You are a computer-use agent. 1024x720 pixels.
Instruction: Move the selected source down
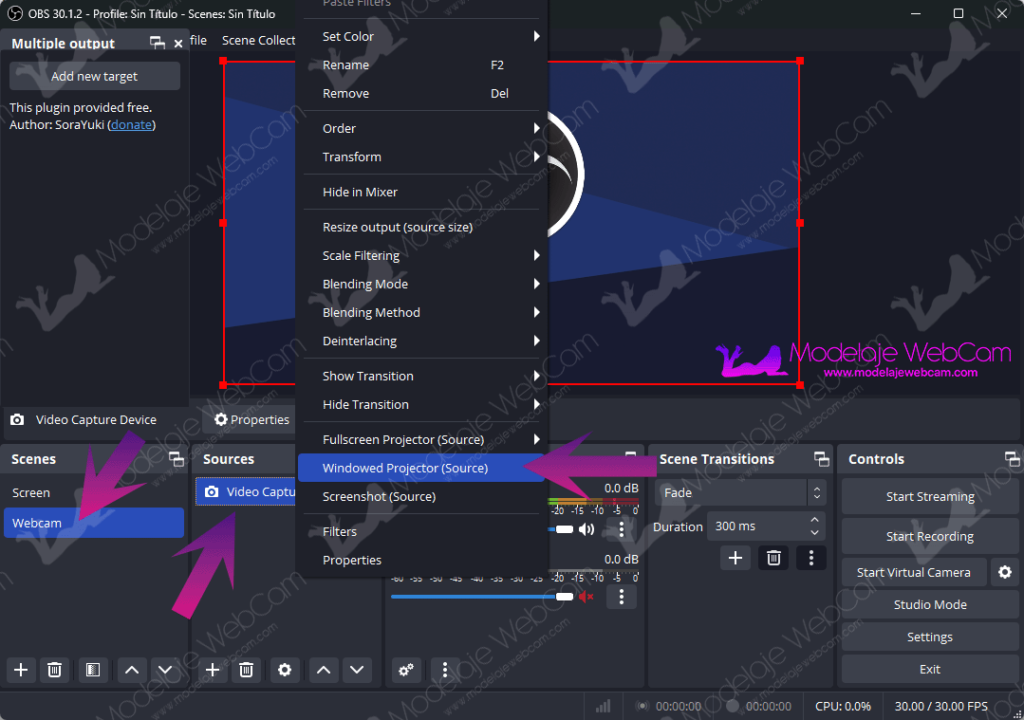click(x=357, y=670)
